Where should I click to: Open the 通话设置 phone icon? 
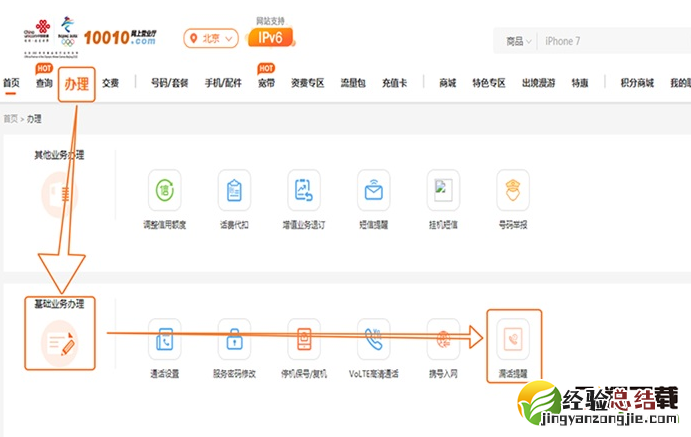[164, 339]
